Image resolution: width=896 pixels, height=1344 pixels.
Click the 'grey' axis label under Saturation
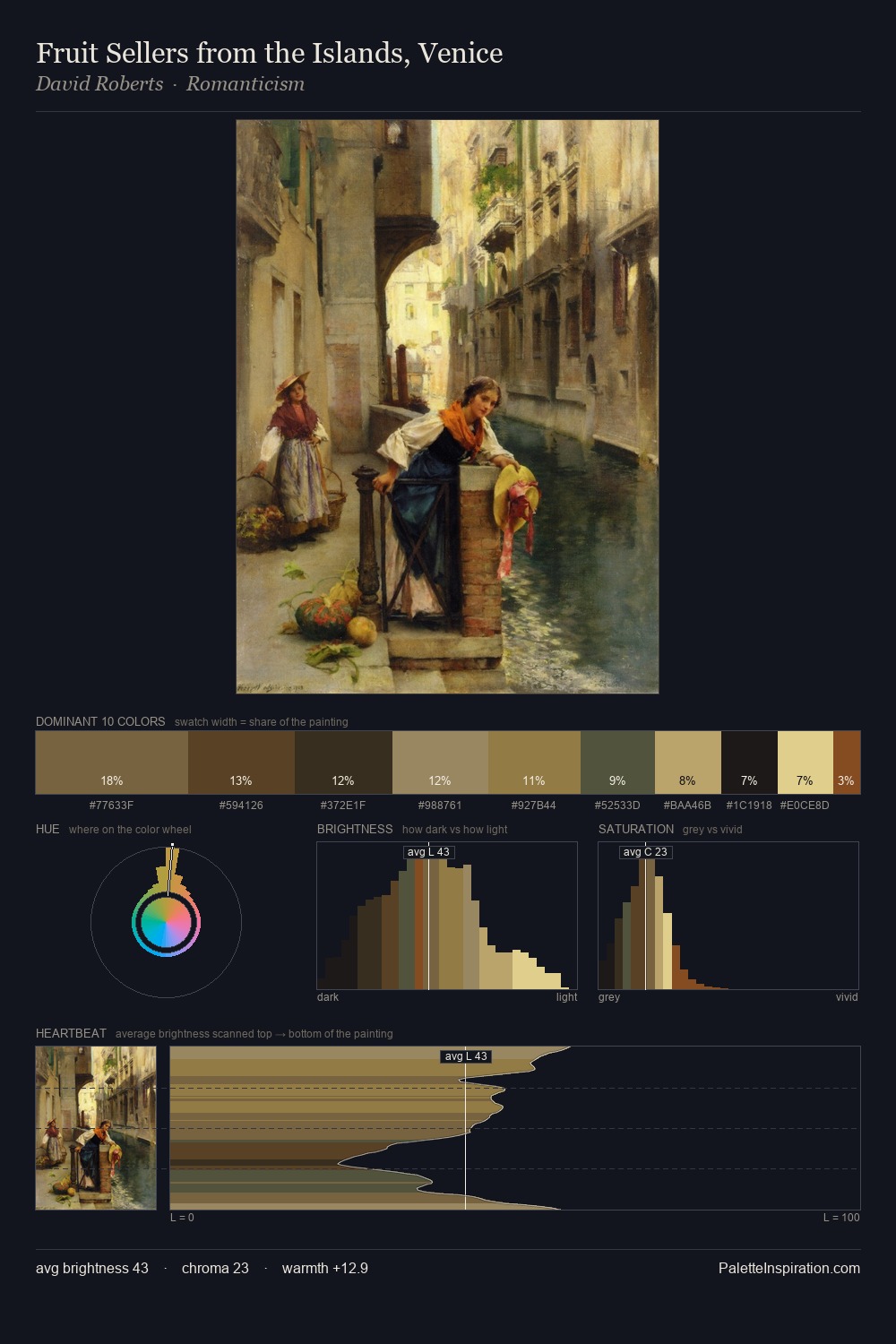pyautogui.click(x=609, y=997)
